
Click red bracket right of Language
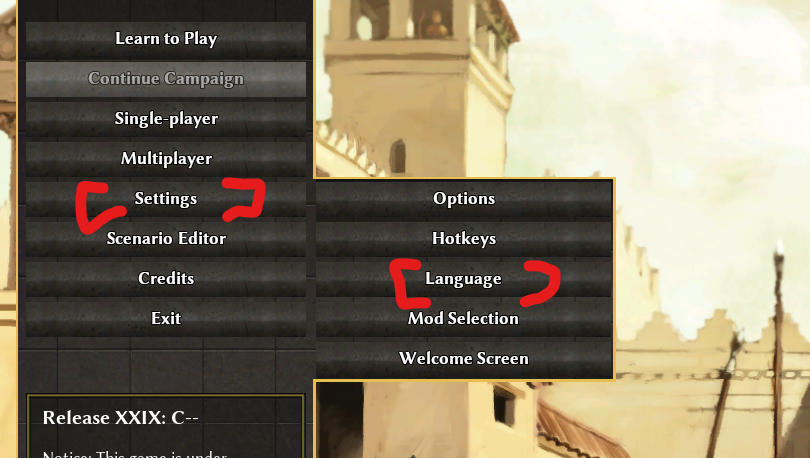point(541,283)
